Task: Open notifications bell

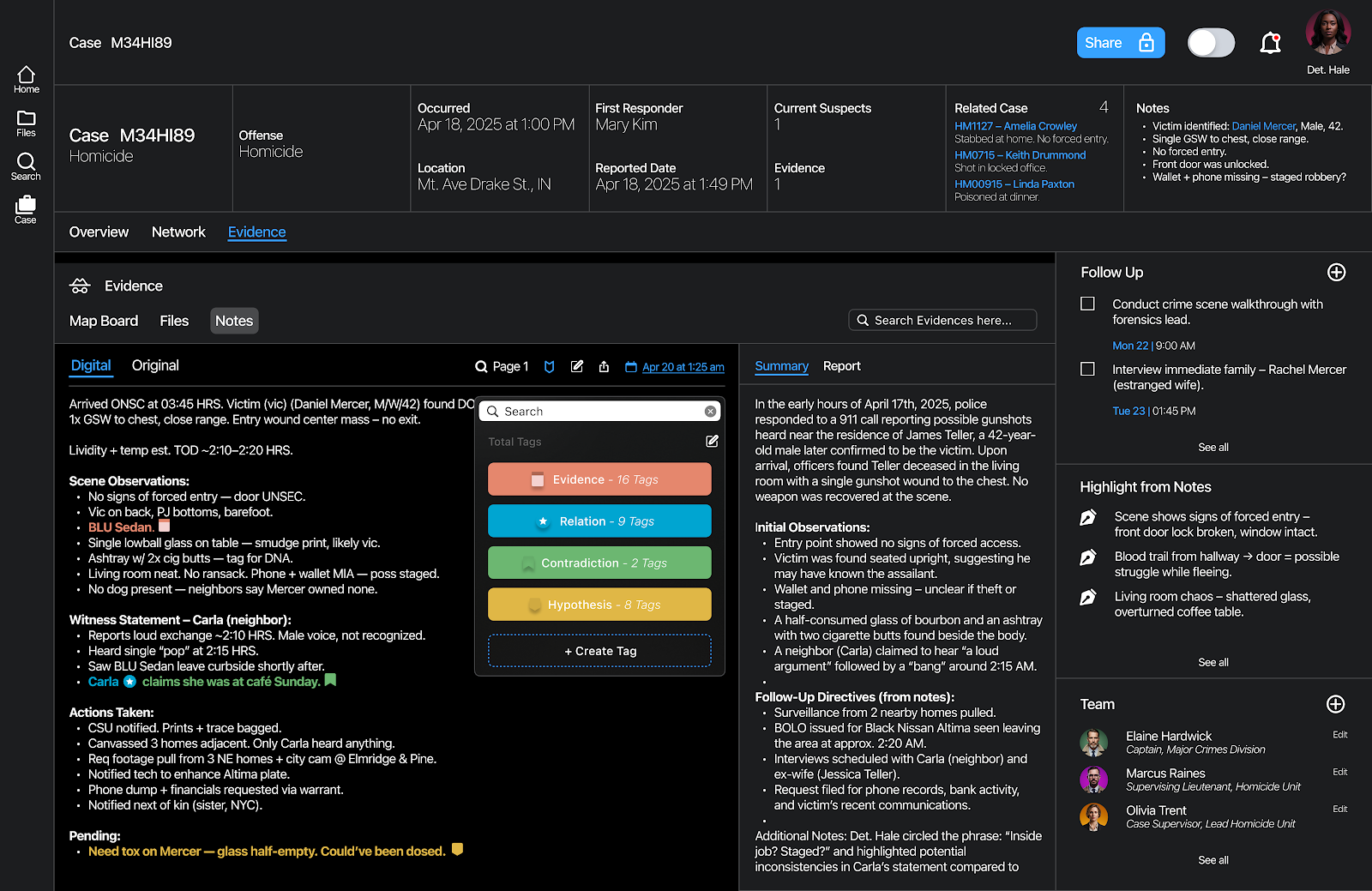Action: (1270, 43)
